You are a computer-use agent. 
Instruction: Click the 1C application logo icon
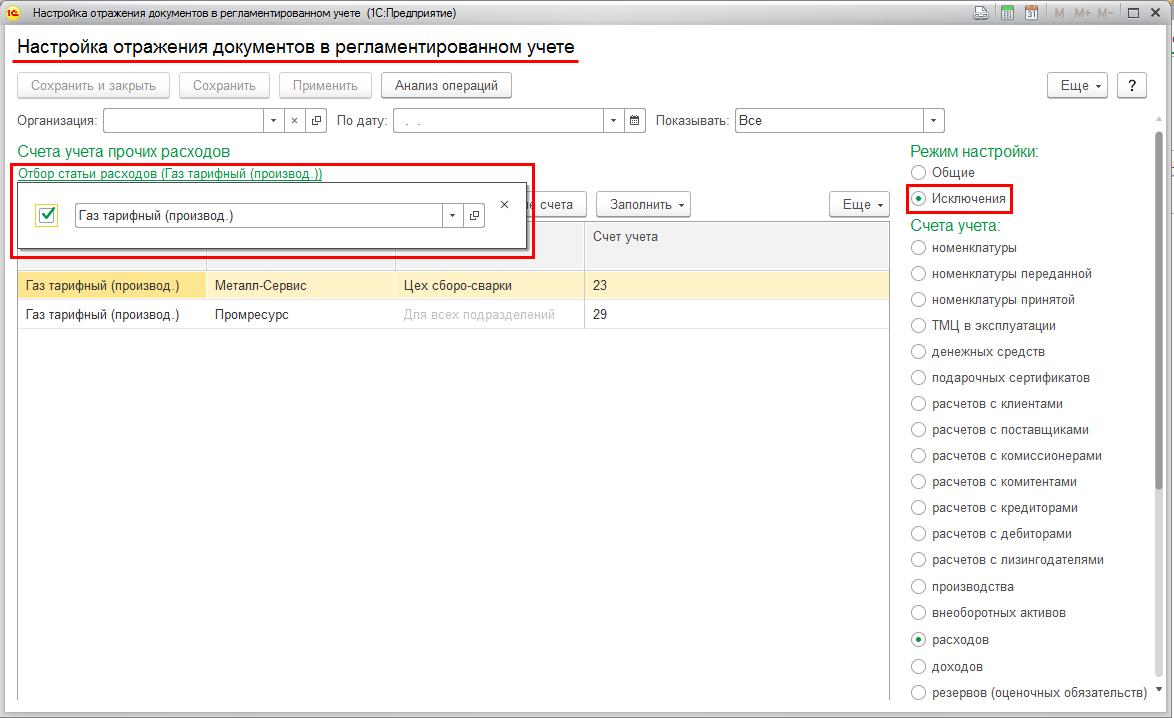13,13
